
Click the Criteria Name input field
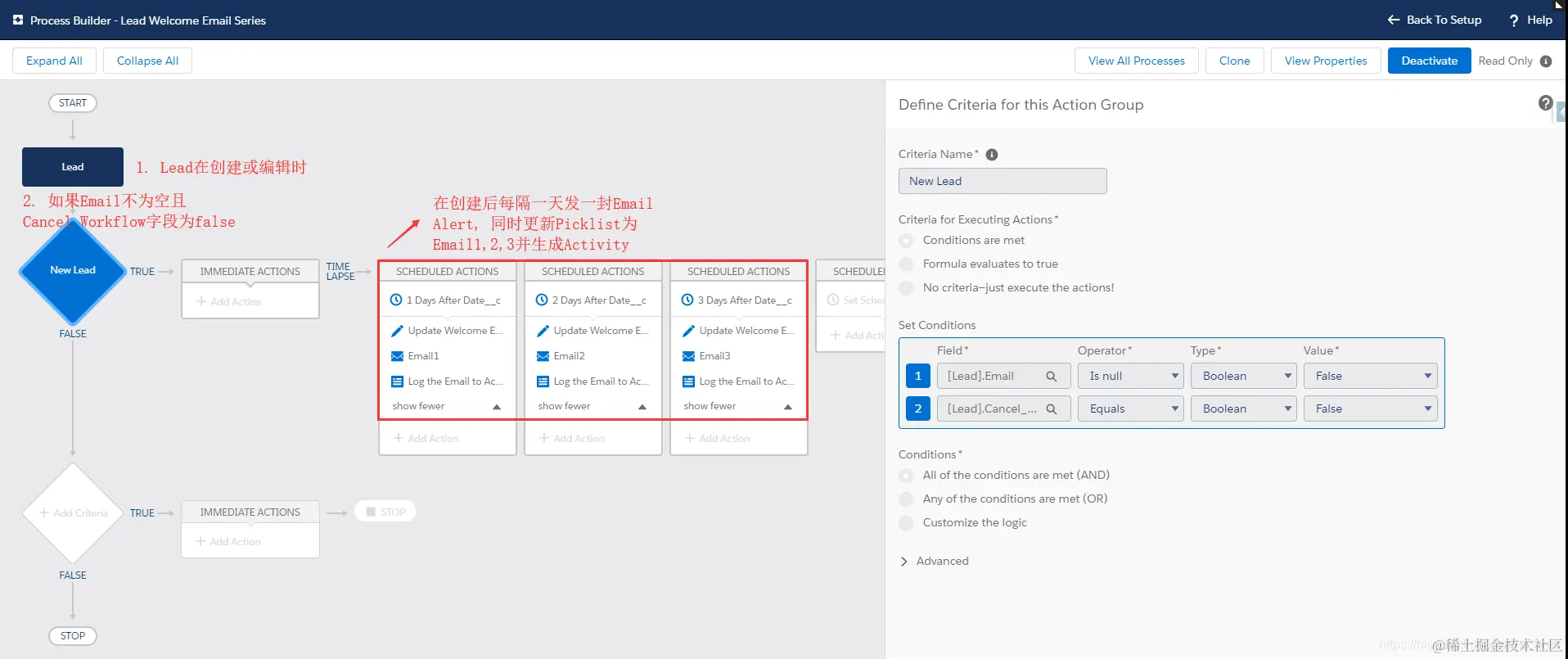pos(1003,182)
